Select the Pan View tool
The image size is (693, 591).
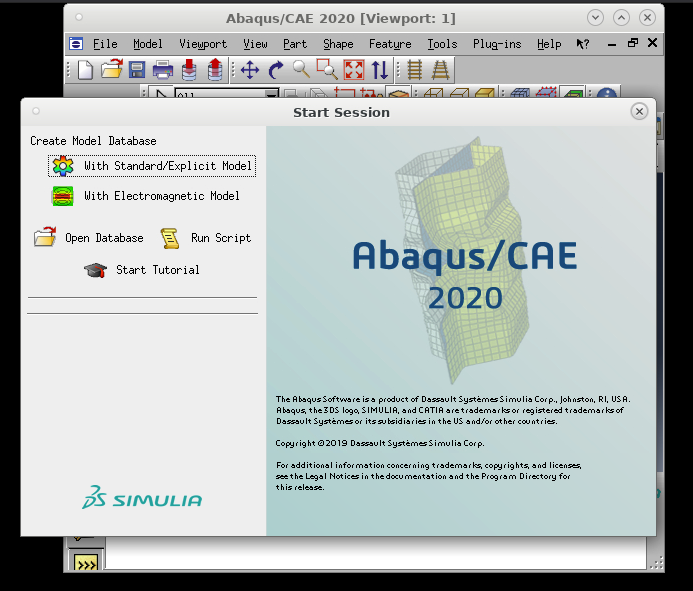[250, 70]
